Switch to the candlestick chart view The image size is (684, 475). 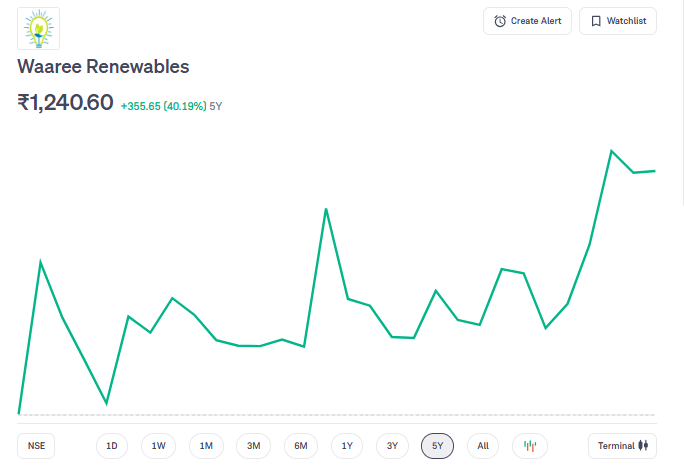click(x=530, y=445)
